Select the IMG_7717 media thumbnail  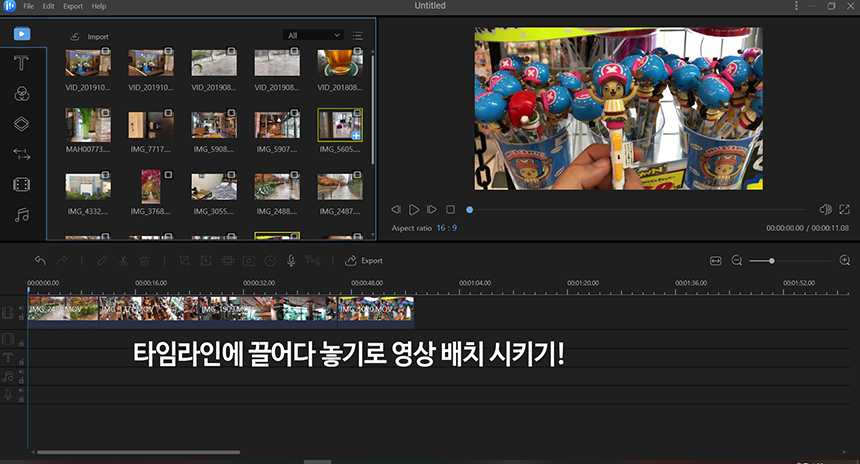tap(151, 125)
